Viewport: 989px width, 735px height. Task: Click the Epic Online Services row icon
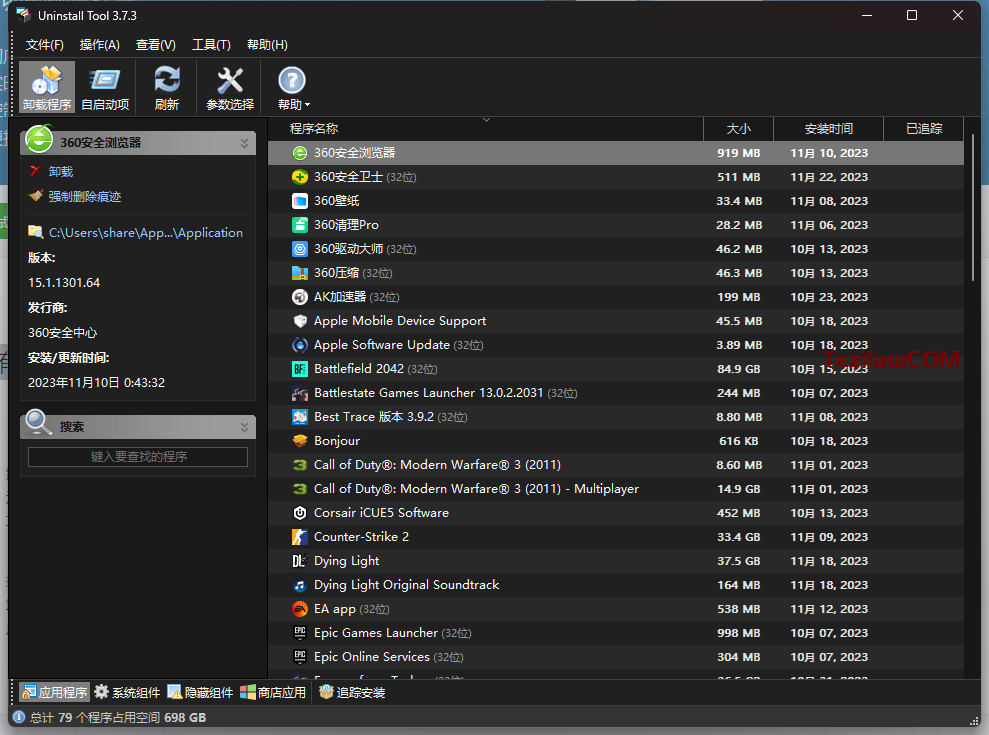(x=300, y=656)
